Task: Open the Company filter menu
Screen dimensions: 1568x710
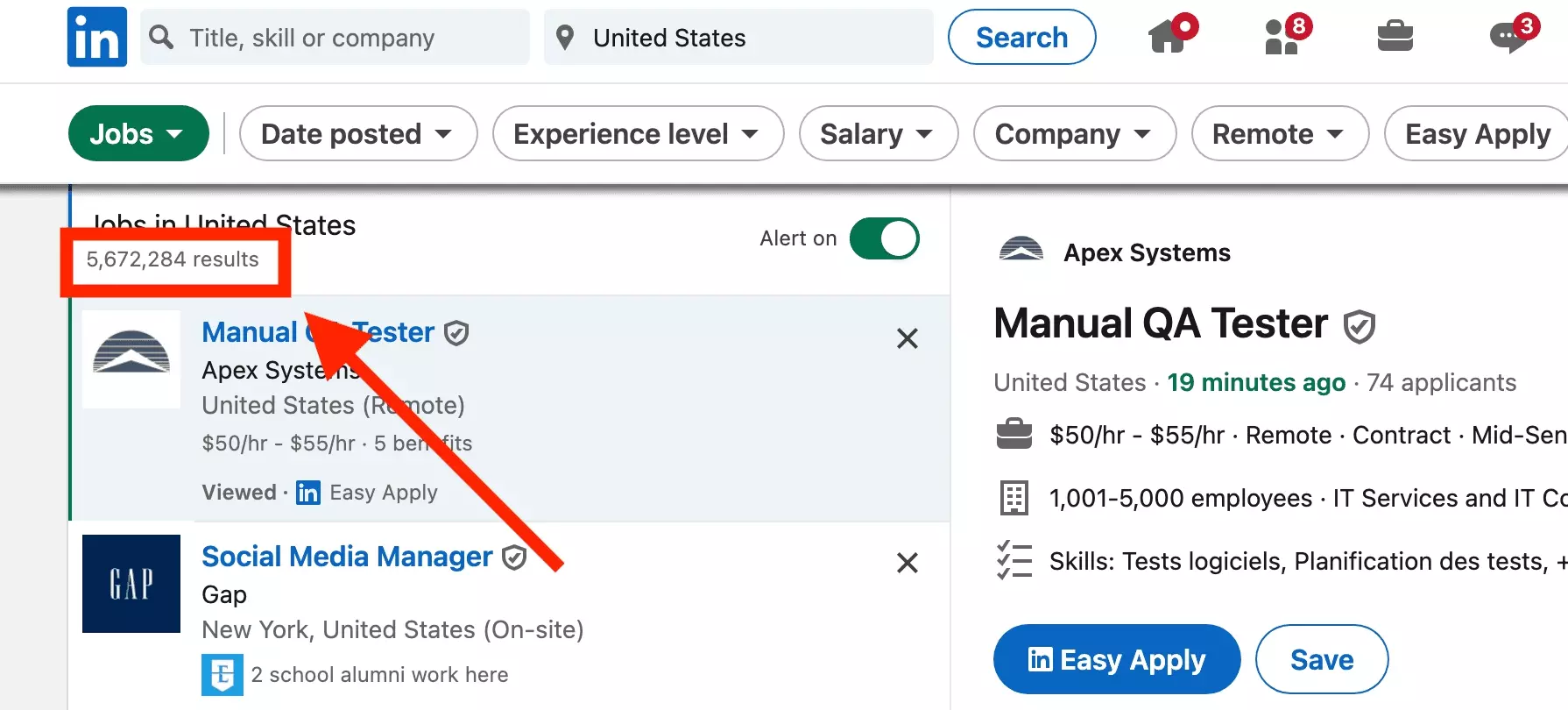Action: 1074,133
